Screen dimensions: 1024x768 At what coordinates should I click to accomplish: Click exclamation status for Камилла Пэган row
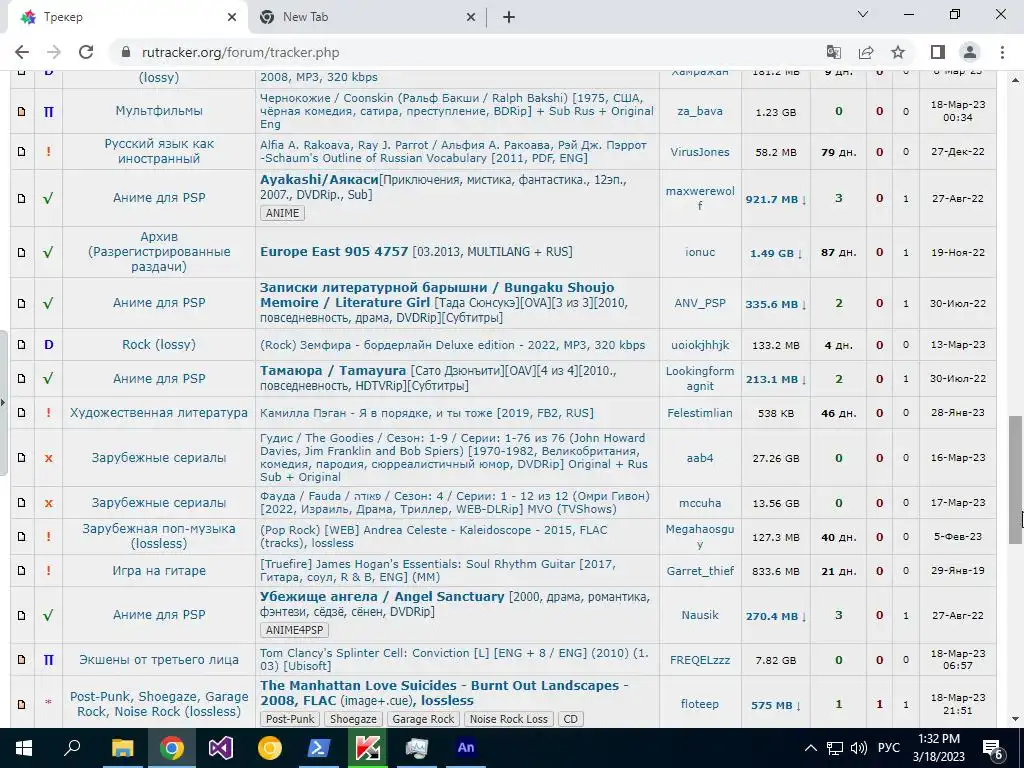[48, 413]
